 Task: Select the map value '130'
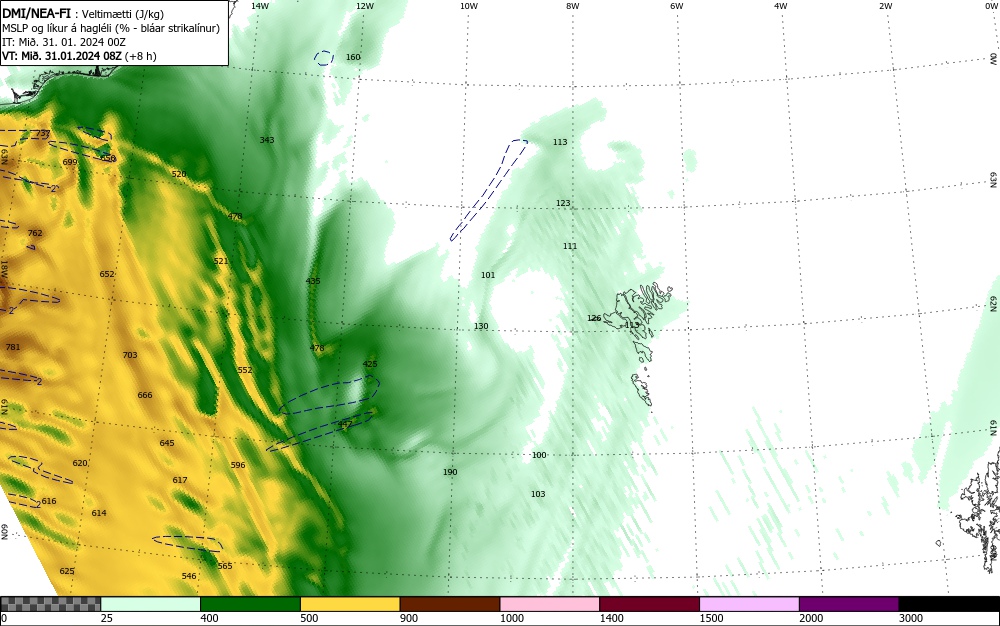(482, 326)
